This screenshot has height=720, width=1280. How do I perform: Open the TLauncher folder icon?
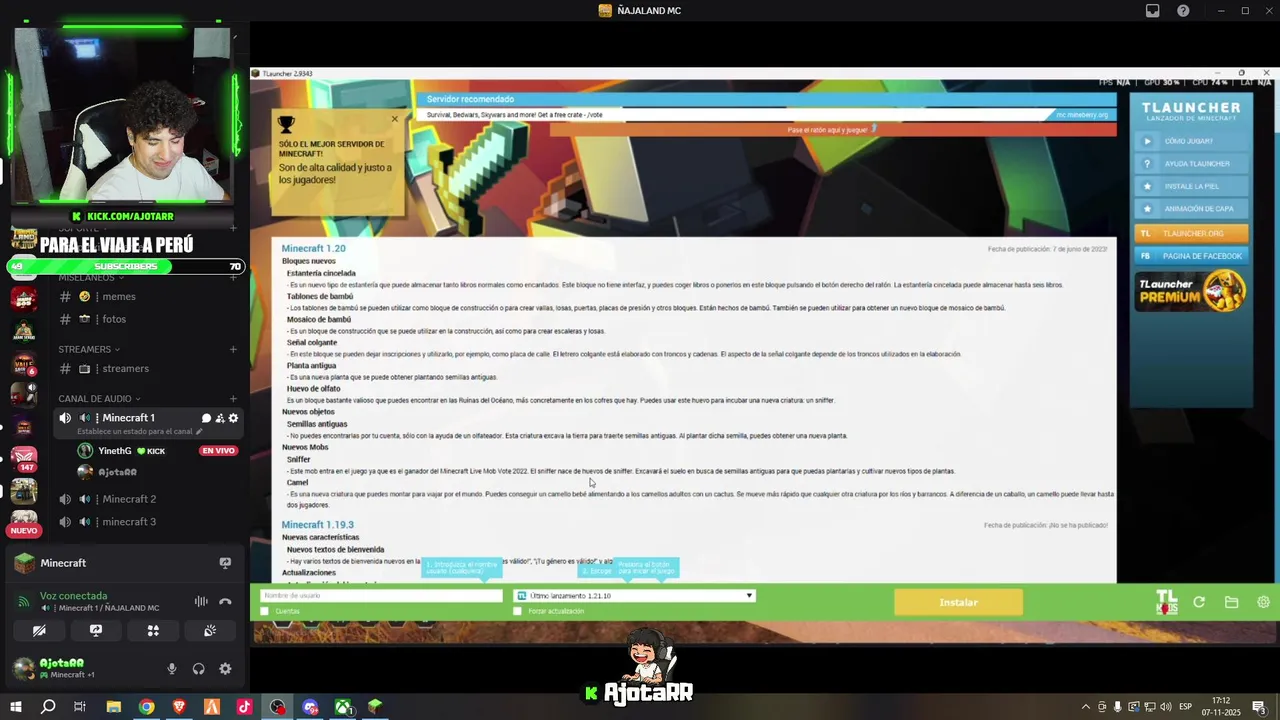(1231, 602)
